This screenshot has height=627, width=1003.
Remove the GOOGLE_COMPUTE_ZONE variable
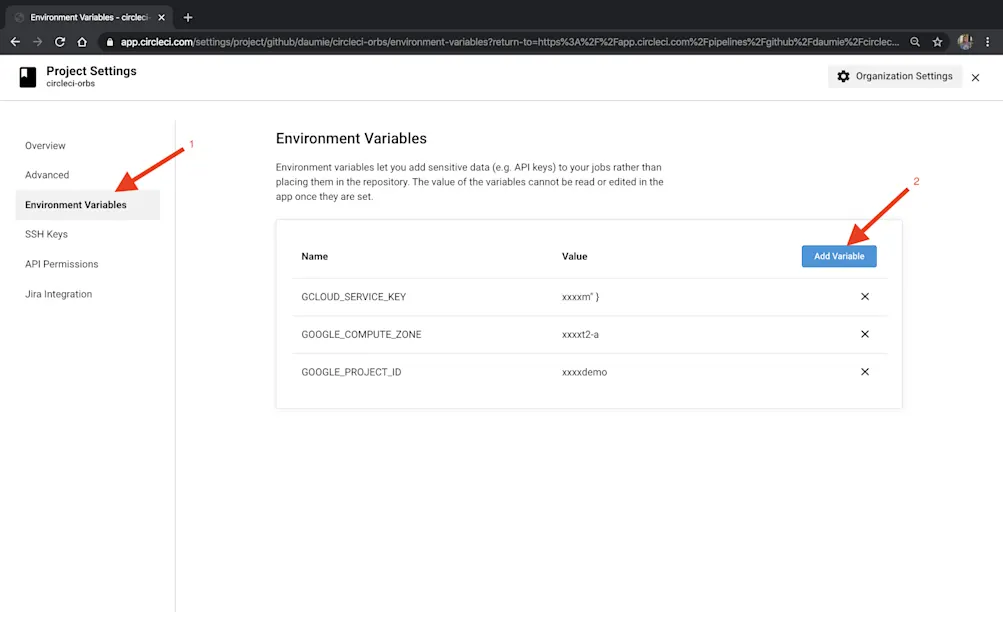click(865, 334)
